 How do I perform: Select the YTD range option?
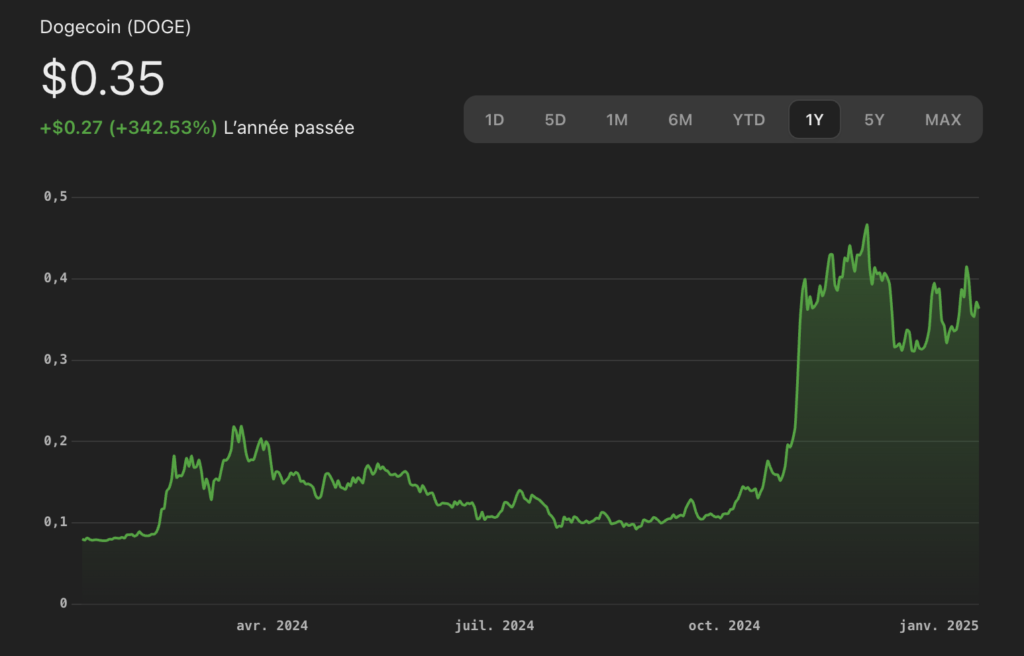[748, 120]
